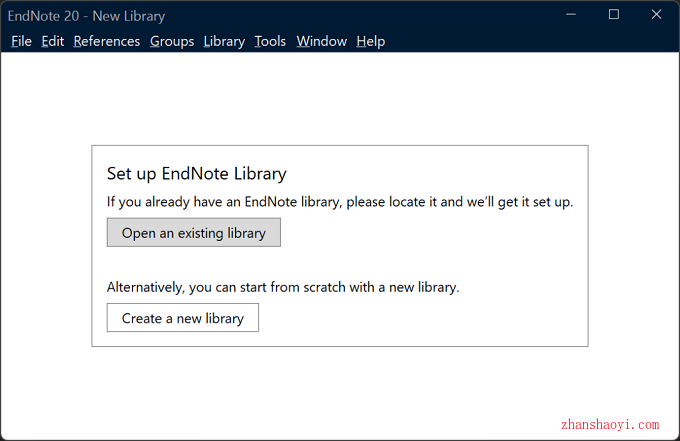Open the Groups menu
This screenshot has width=680, height=441.
tap(172, 41)
